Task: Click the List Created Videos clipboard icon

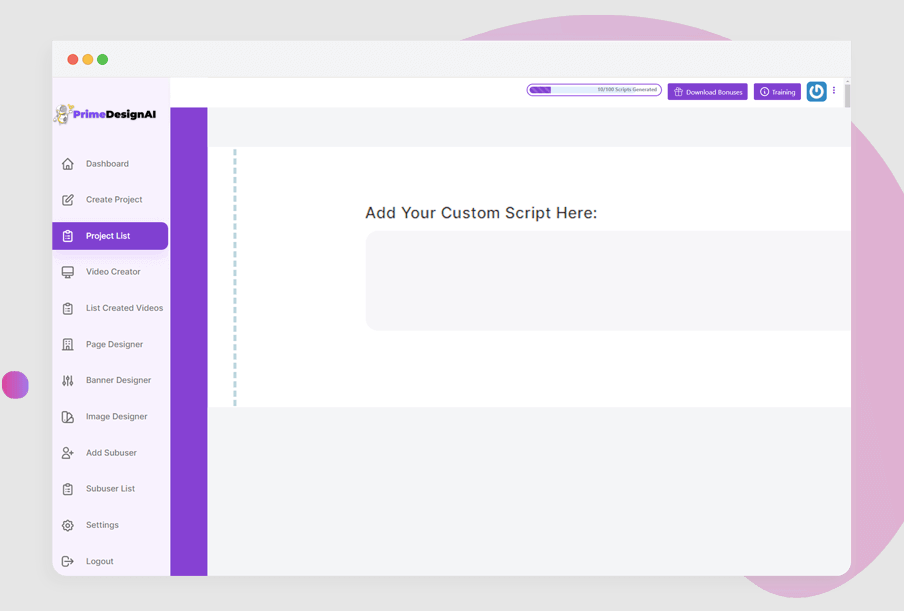Action: click(x=67, y=307)
